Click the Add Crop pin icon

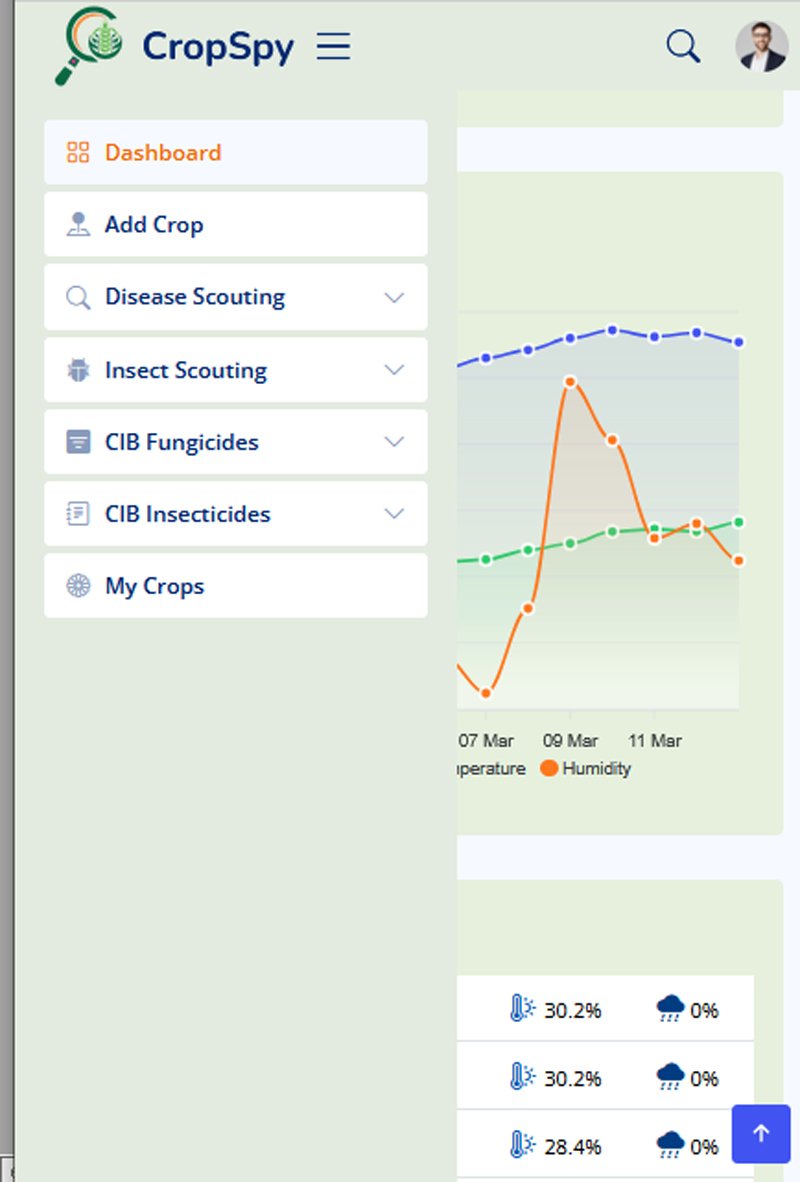click(x=78, y=224)
